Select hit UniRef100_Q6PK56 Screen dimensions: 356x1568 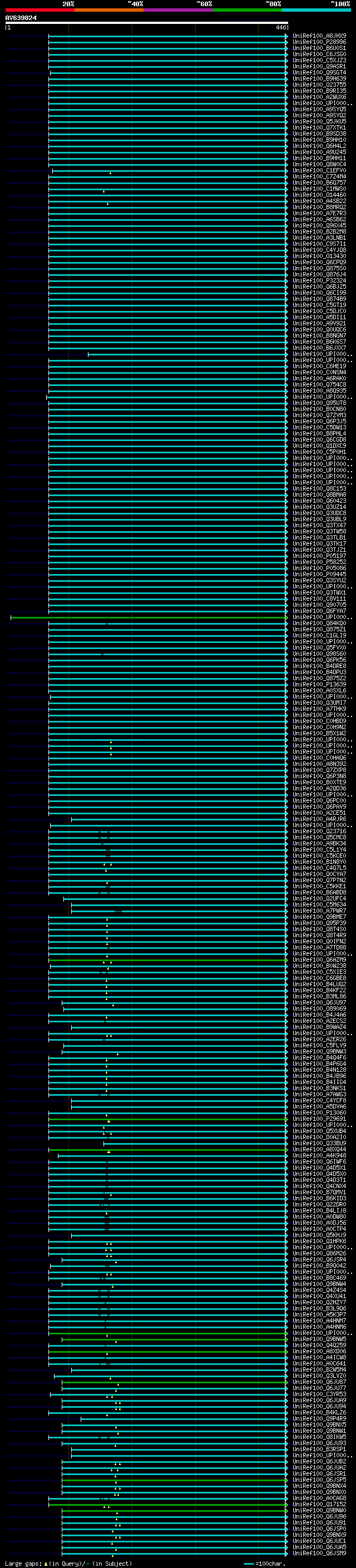point(319,660)
